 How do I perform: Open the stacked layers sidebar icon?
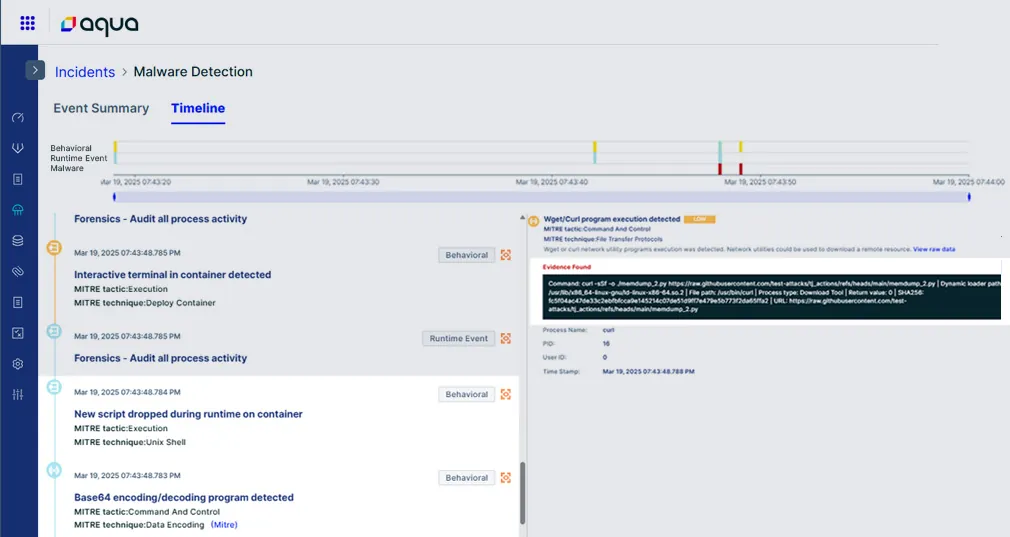[18, 241]
